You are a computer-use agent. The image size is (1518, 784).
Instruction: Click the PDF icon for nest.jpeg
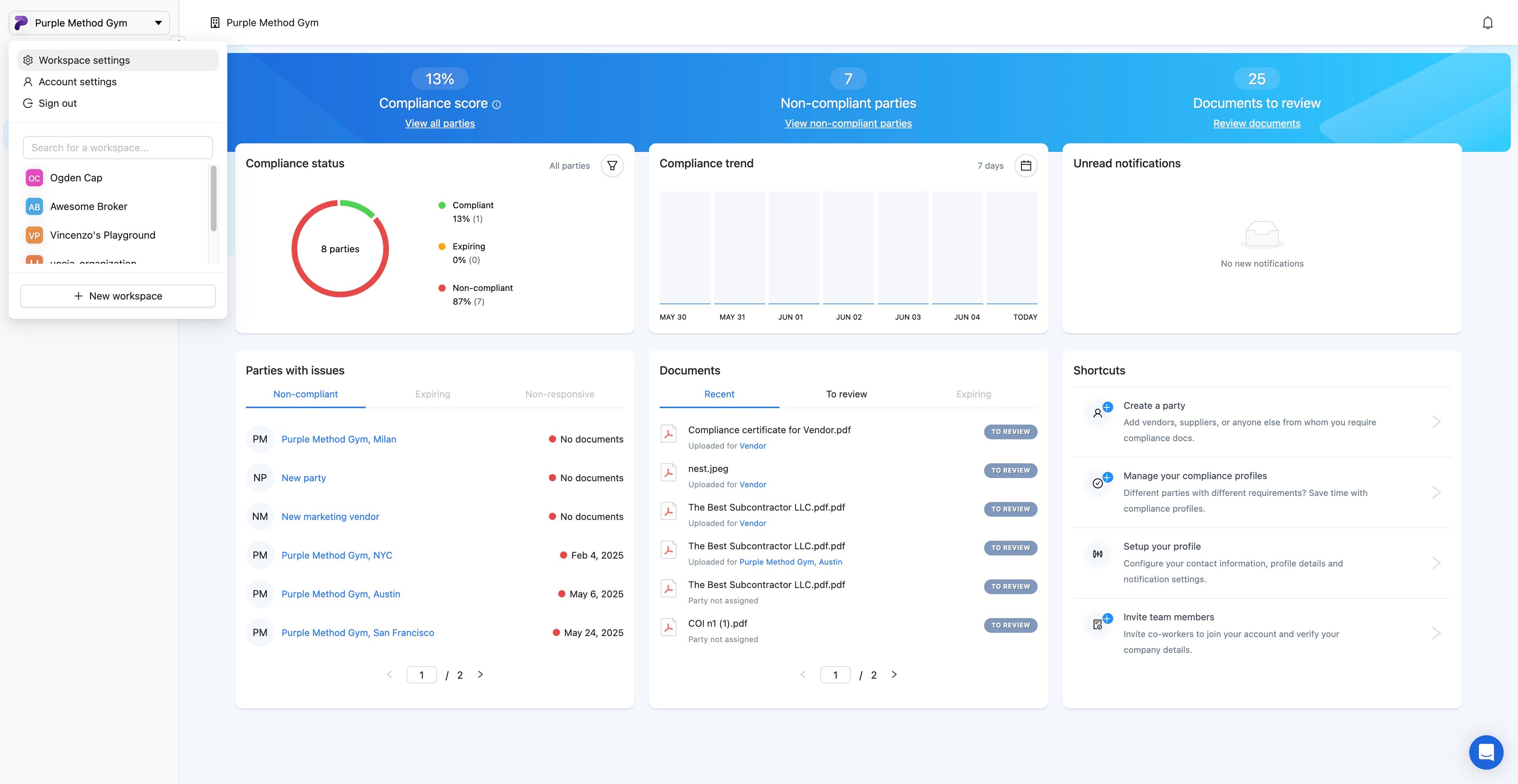click(x=668, y=472)
